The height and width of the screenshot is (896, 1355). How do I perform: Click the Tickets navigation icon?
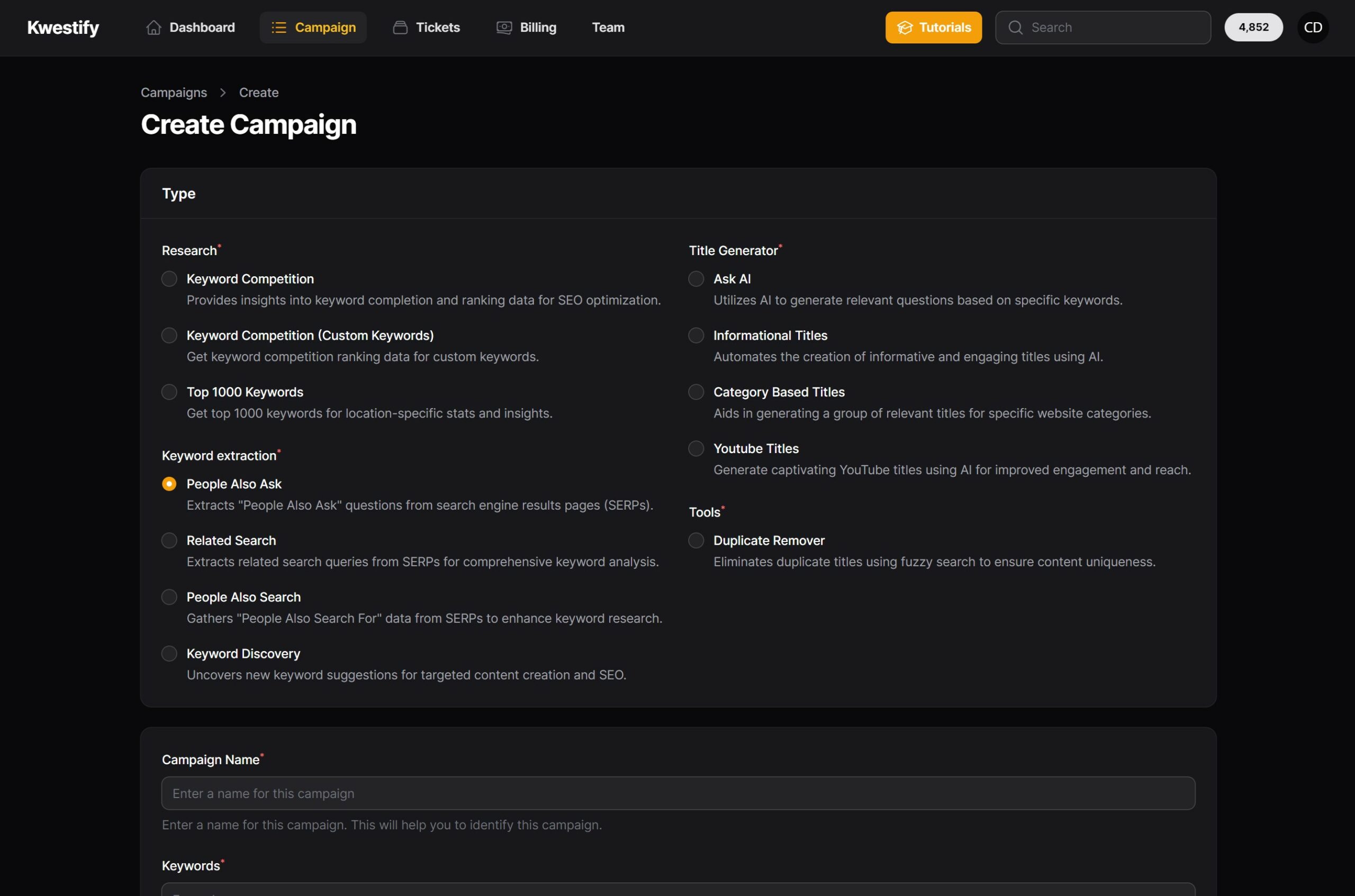tap(399, 27)
